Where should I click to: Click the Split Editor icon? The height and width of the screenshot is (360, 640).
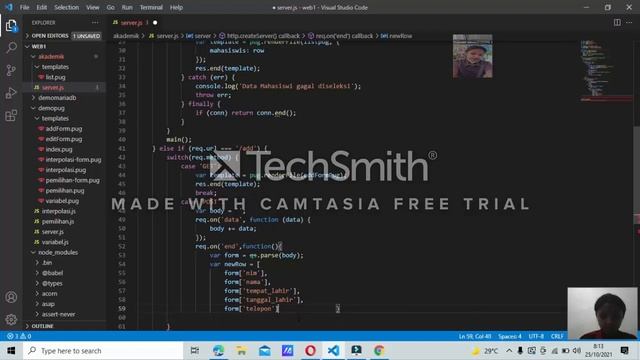(617, 22)
